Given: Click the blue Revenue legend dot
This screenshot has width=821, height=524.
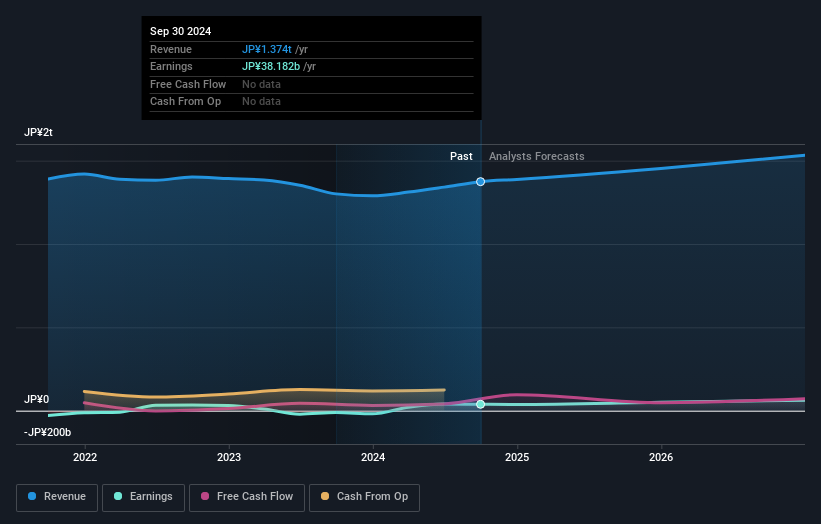Looking at the screenshot, I should pyautogui.click(x=32, y=496).
